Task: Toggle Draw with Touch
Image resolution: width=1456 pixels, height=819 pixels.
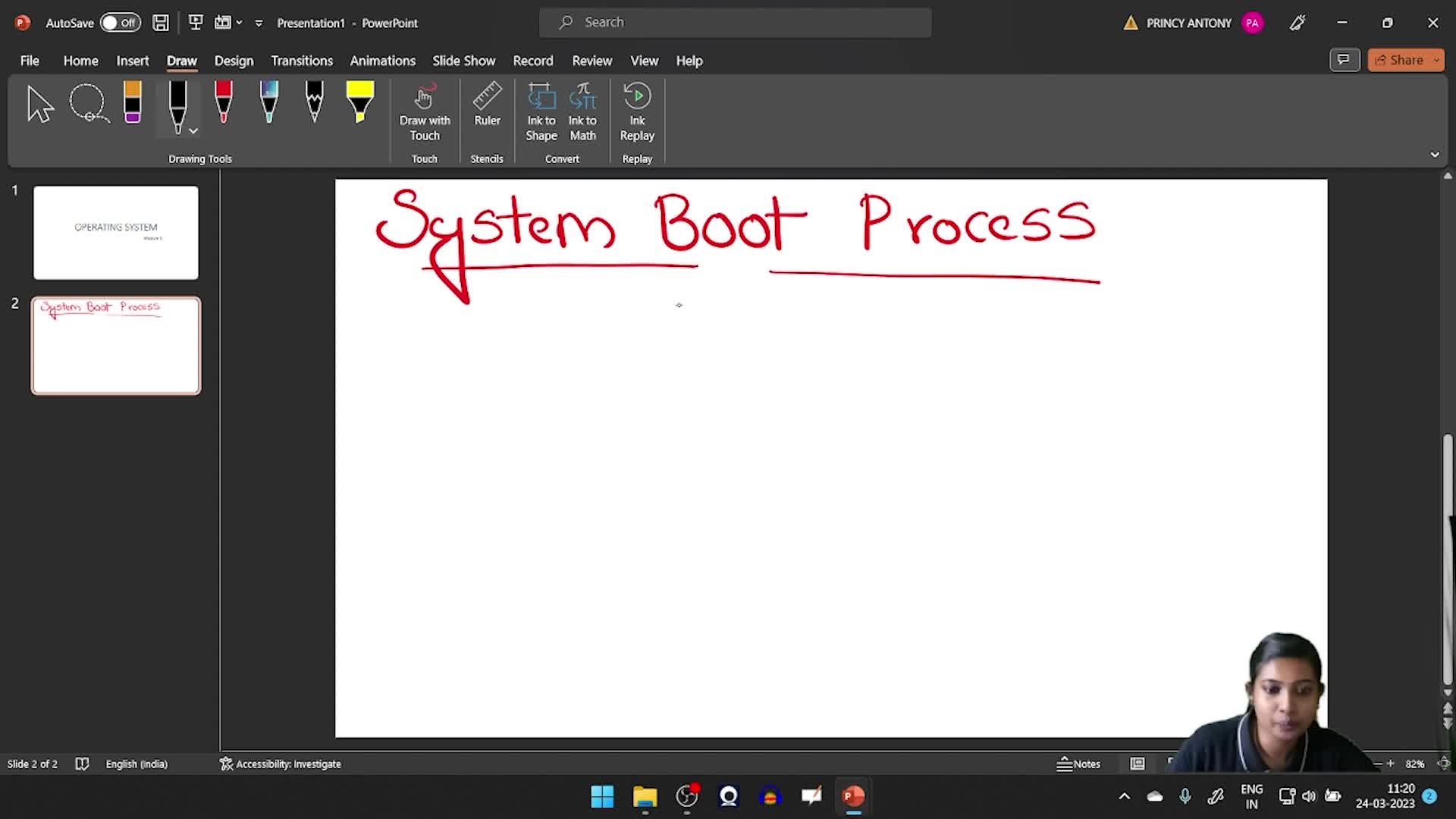Action: coord(425,112)
